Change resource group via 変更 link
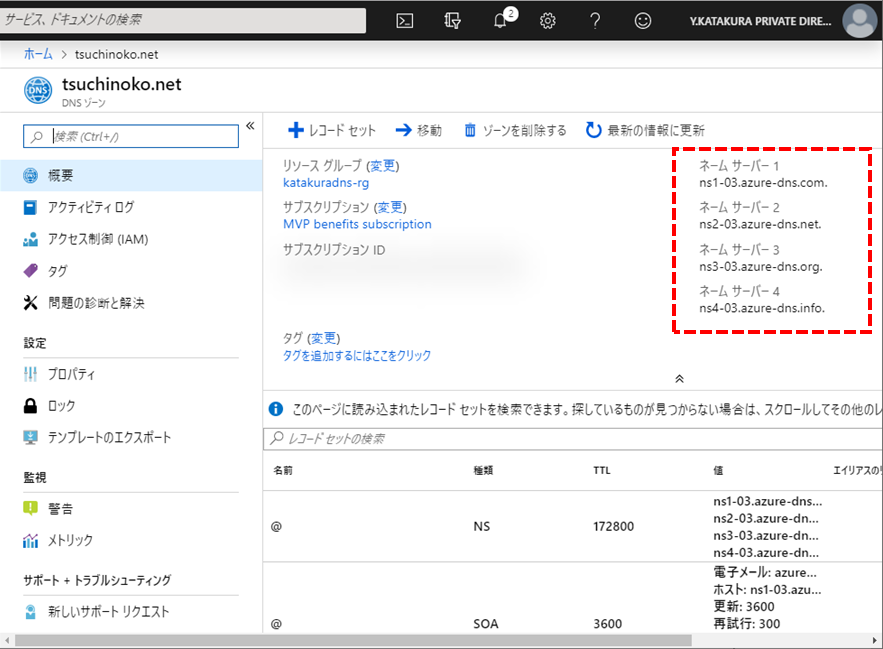 point(383,166)
